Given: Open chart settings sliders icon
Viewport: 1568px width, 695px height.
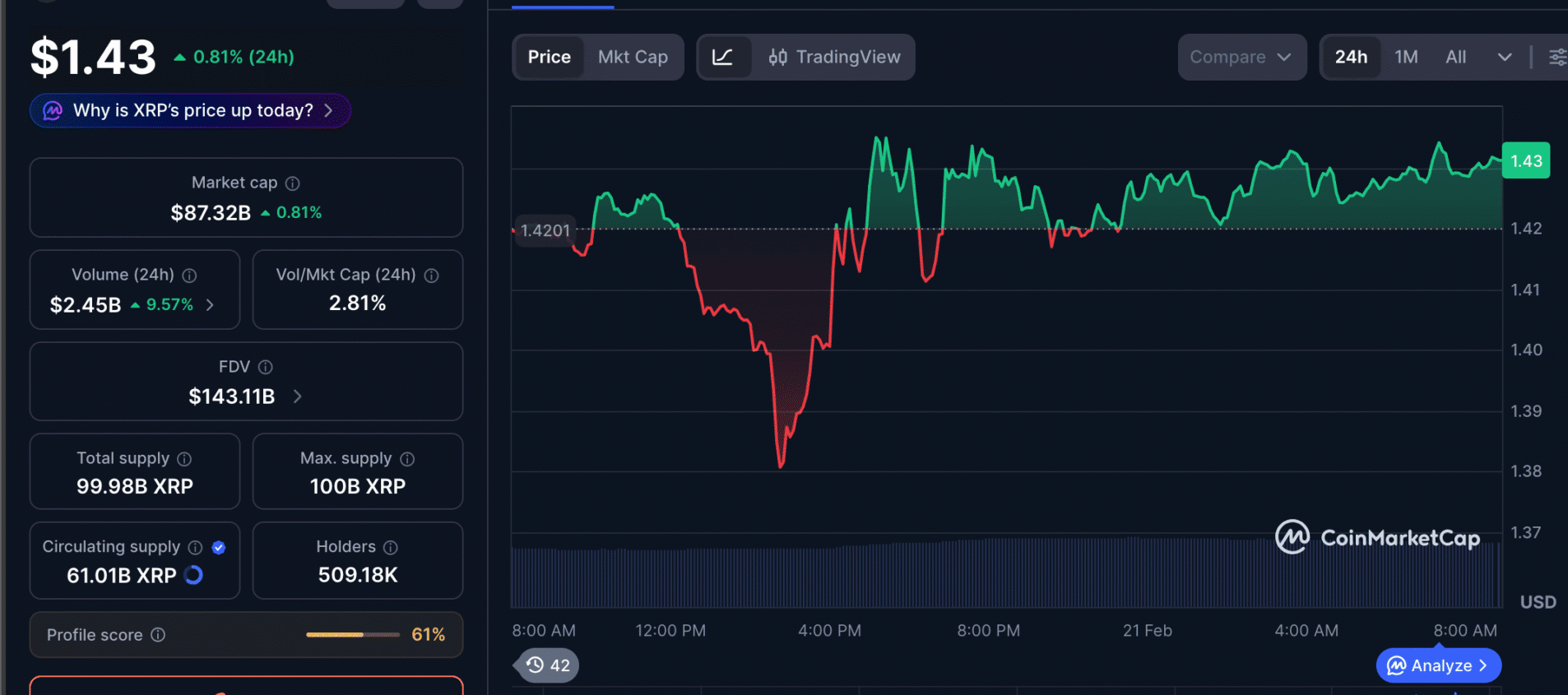Looking at the screenshot, I should pyautogui.click(x=1557, y=58).
